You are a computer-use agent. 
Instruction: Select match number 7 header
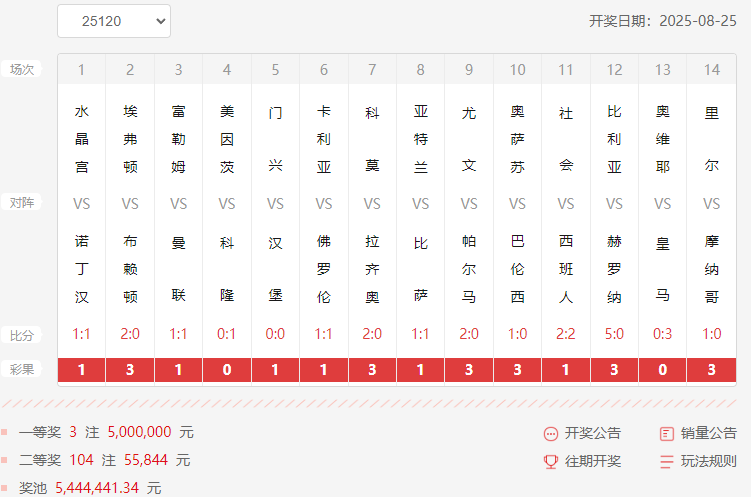click(x=372, y=69)
